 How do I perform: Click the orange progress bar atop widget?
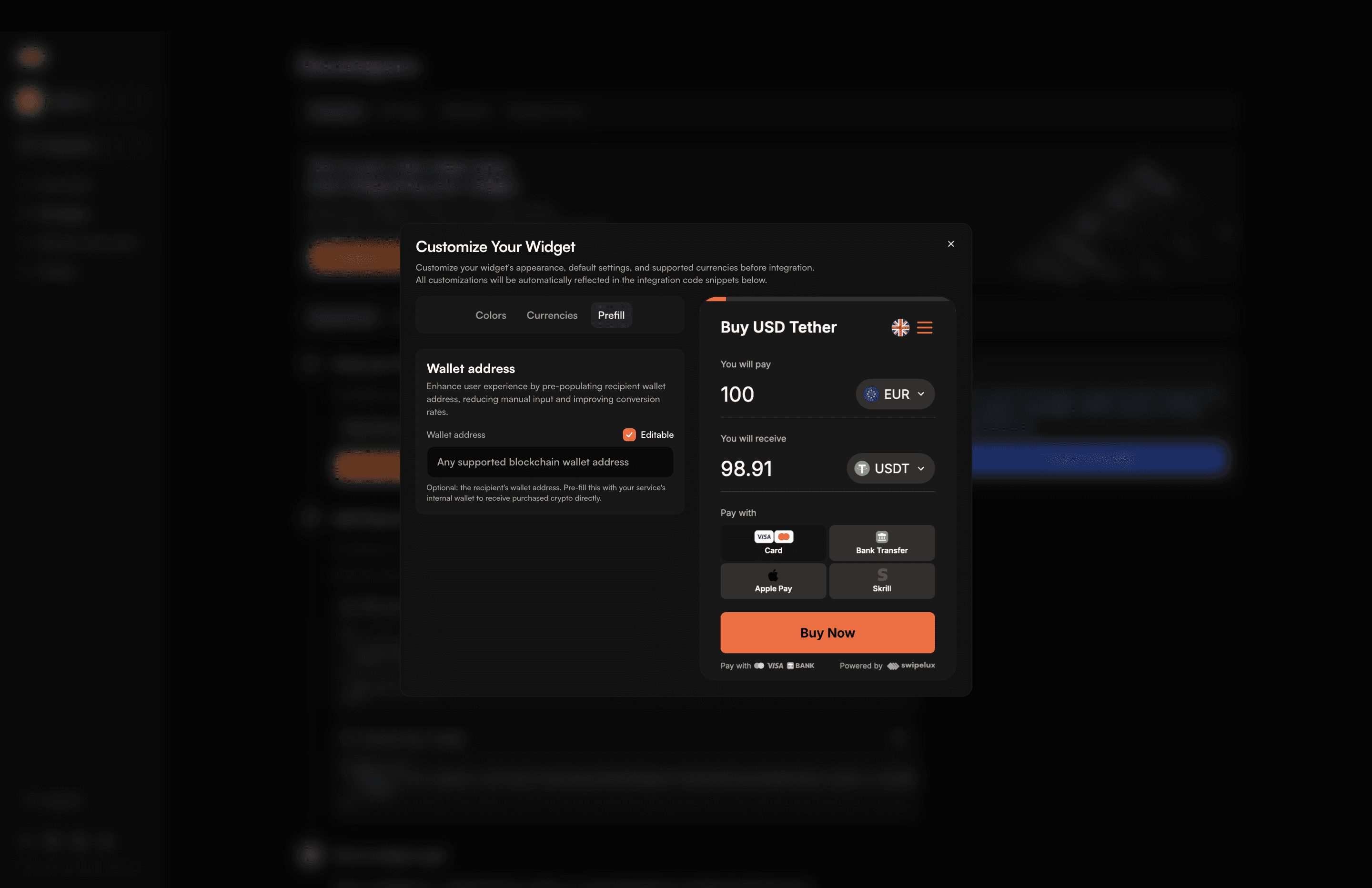(x=716, y=299)
